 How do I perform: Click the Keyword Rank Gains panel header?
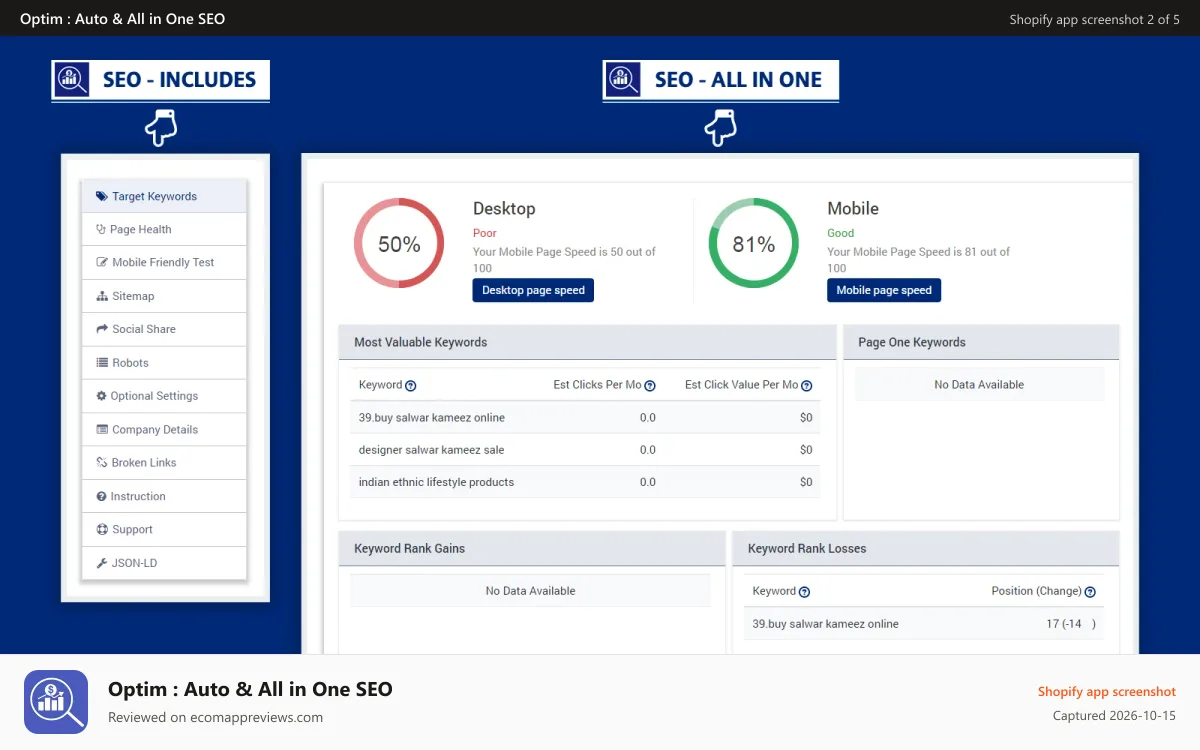pos(532,549)
